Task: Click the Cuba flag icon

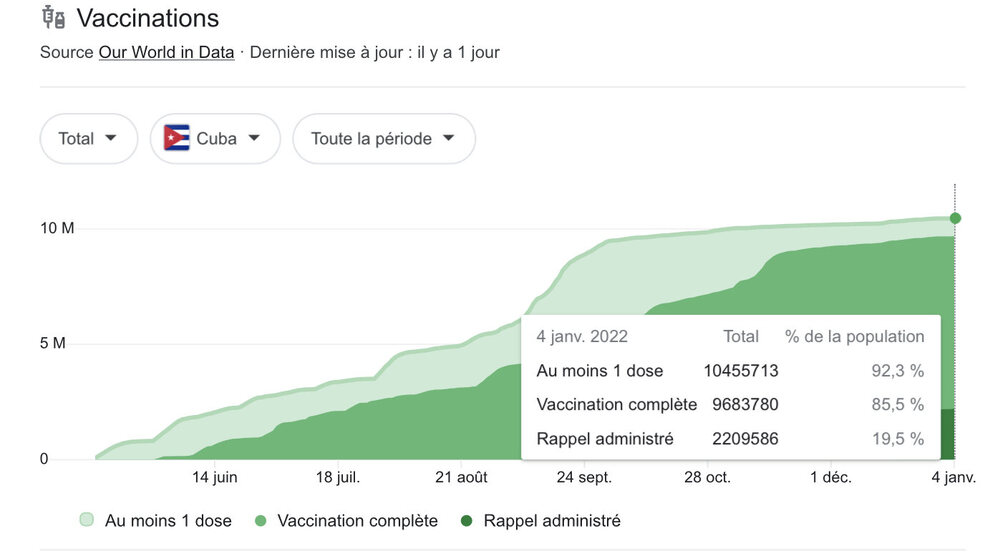Action: (177, 138)
